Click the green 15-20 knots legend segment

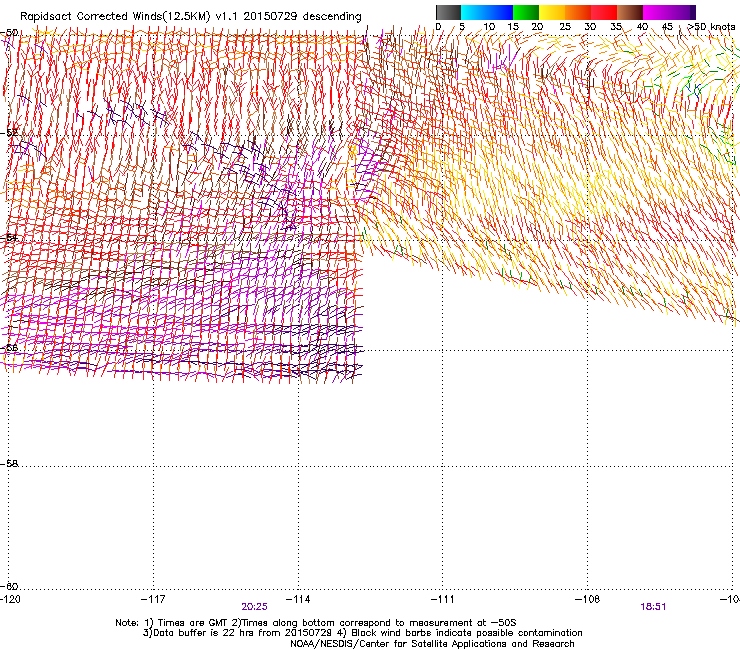[x=526, y=12]
